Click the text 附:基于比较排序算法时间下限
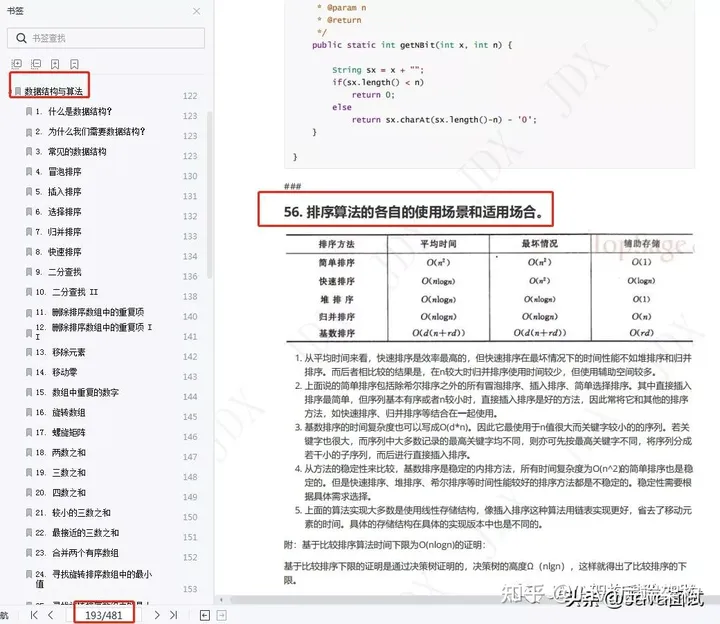This screenshot has height=624, width=720. (384, 545)
